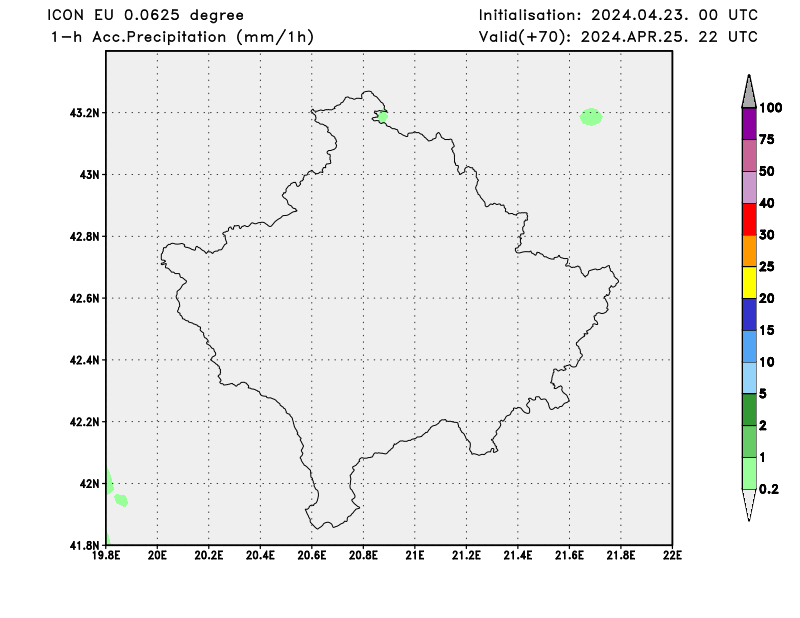The height and width of the screenshot is (618, 800).
Task: Click the "Valid(+70): 2024.APR.25. 22 UTC" text
Action: click(x=618, y=37)
